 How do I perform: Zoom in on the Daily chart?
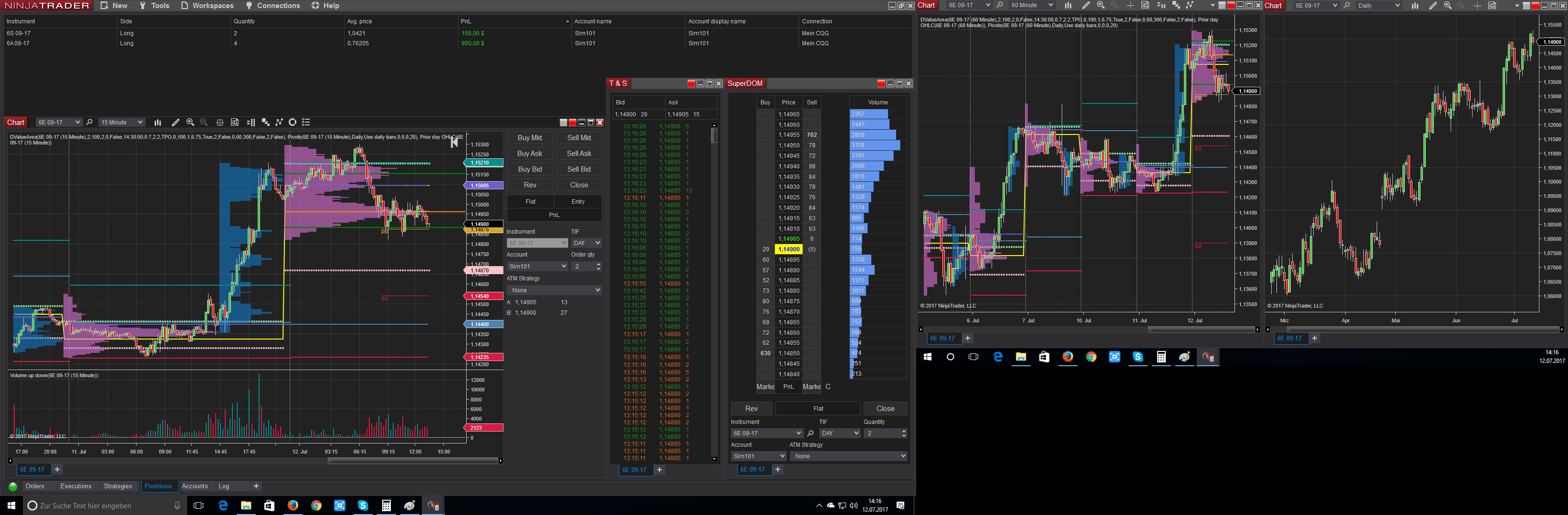tap(1447, 5)
